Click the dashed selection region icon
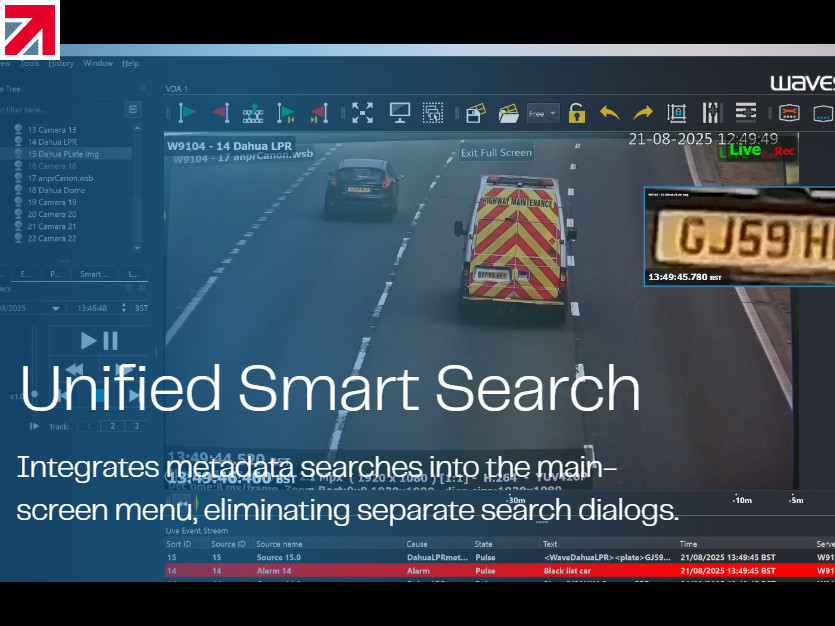This screenshot has height=626, width=835. click(x=432, y=113)
